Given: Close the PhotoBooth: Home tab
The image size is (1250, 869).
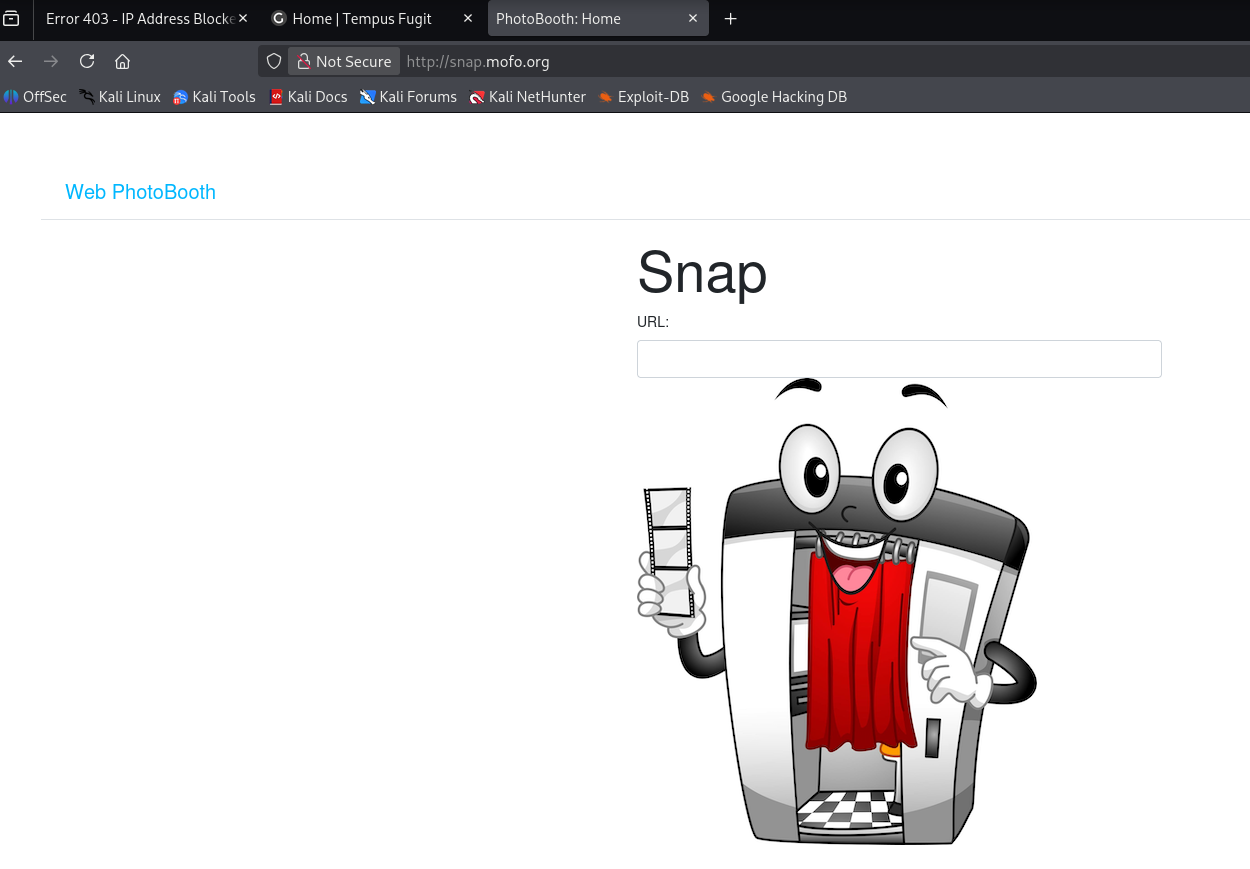Looking at the screenshot, I should pos(693,18).
